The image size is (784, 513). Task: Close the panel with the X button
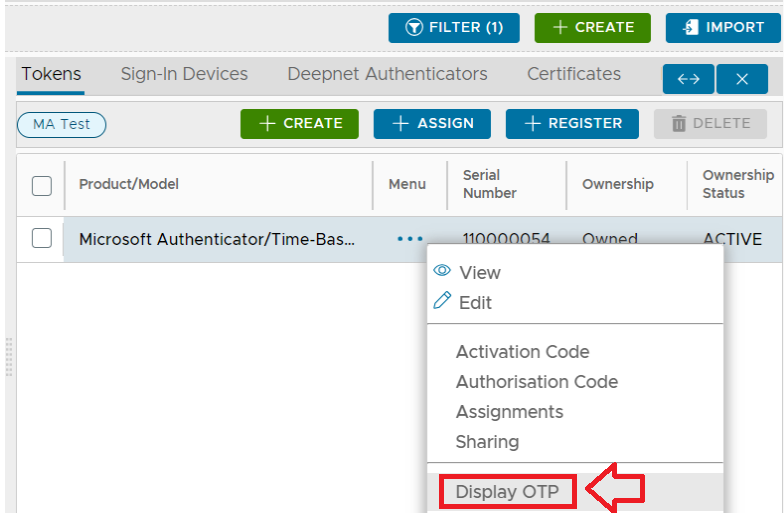[742, 79]
